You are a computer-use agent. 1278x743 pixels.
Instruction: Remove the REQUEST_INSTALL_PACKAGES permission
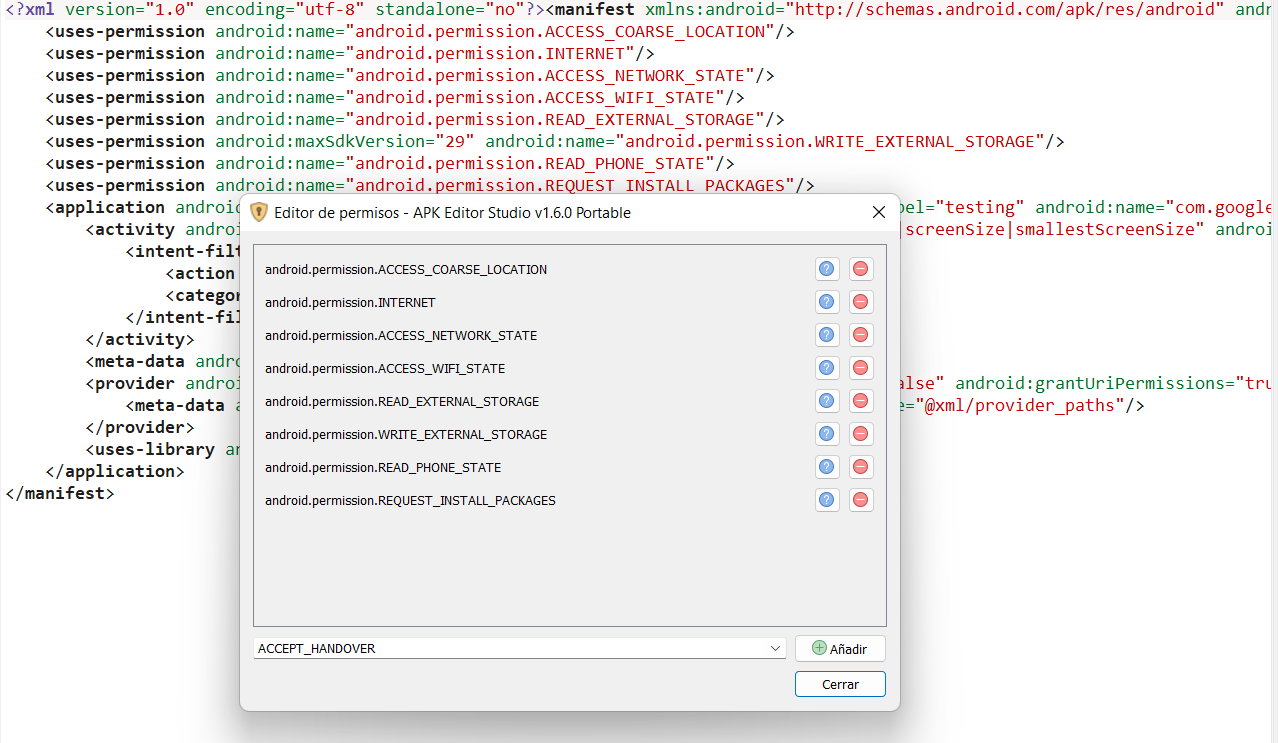tap(860, 500)
